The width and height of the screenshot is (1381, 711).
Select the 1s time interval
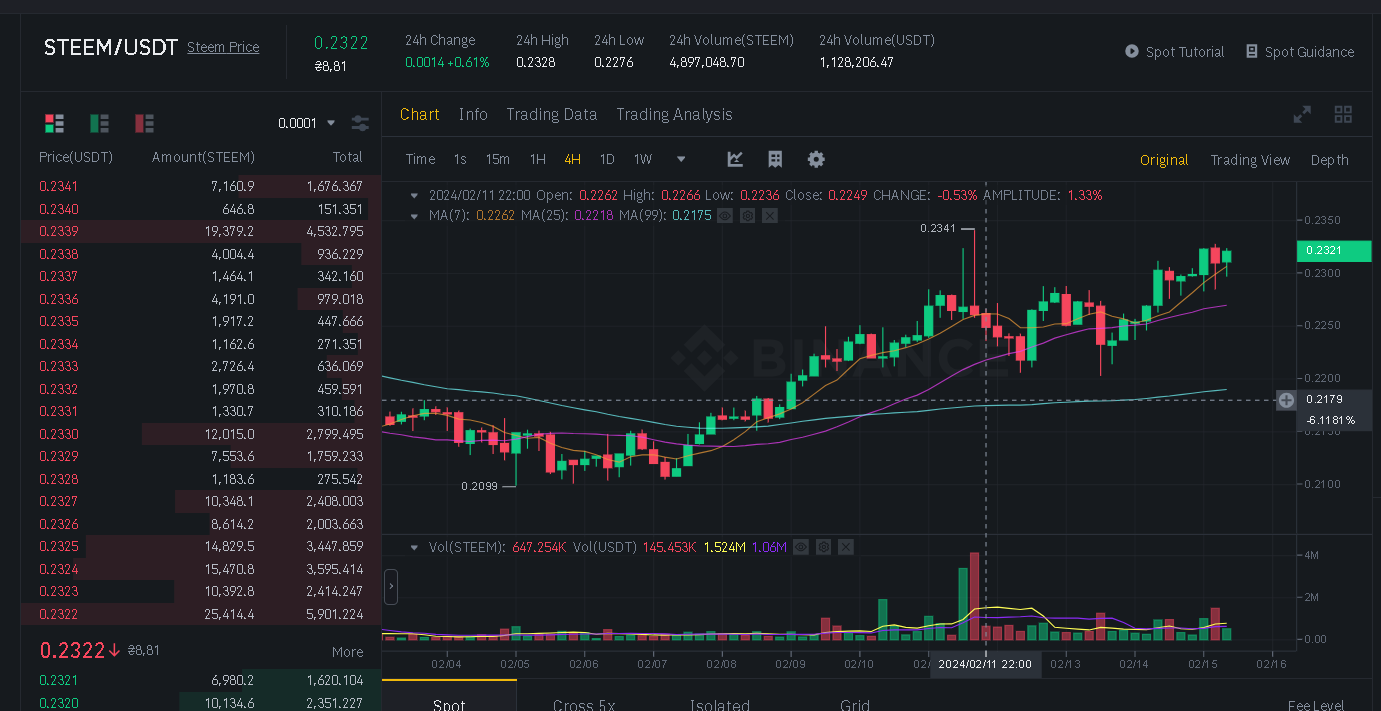pyautogui.click(x=460, y=159)
